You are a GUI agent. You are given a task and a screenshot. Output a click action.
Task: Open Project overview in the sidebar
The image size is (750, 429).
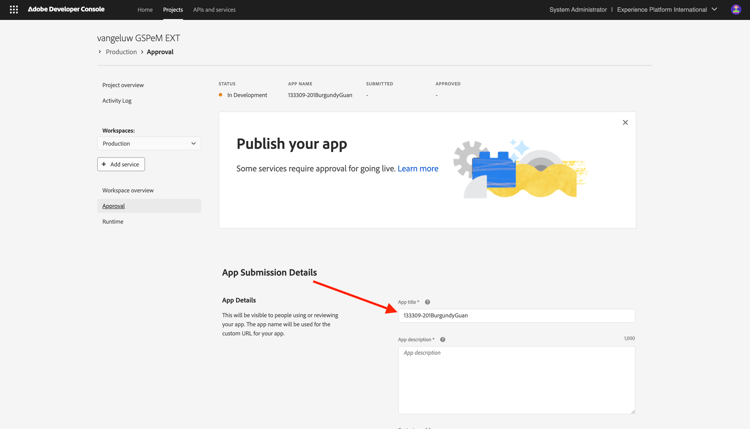[123, 85]
